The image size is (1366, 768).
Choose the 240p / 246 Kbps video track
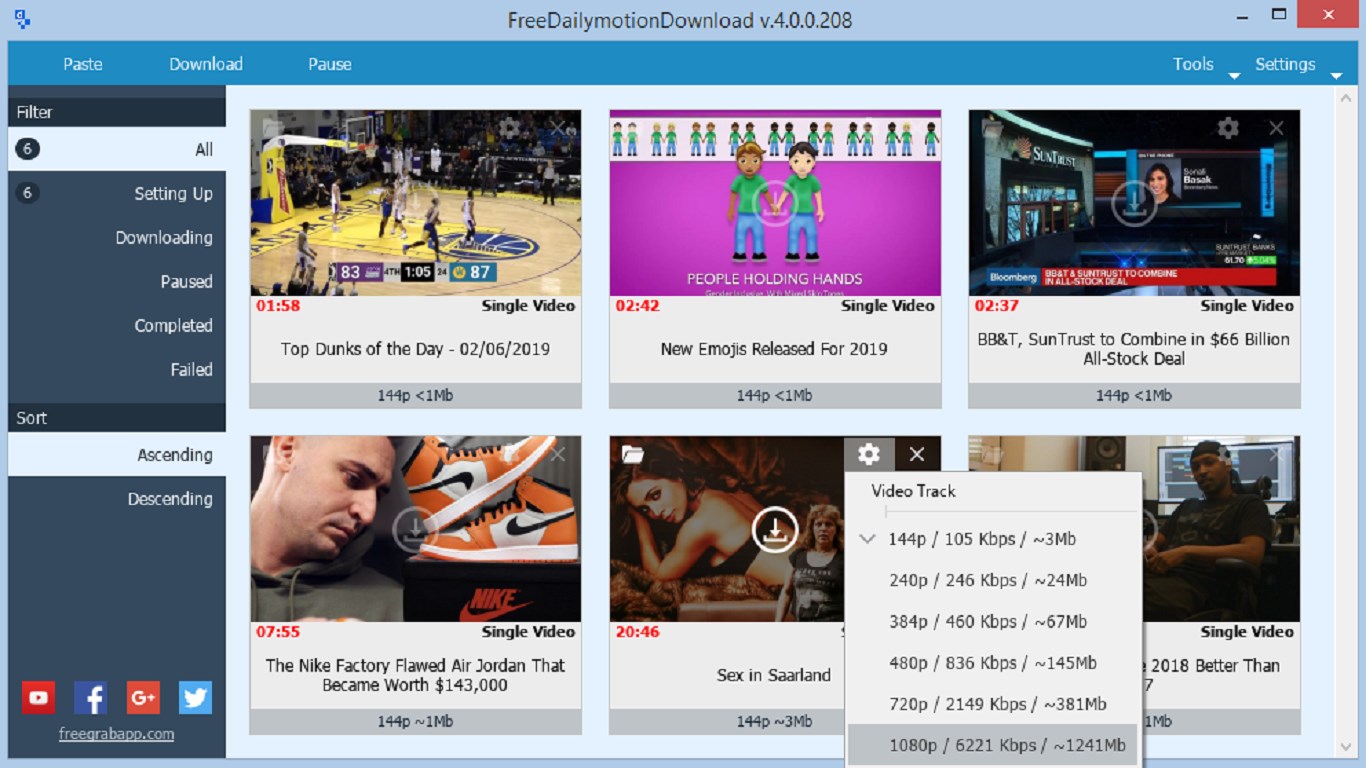click(992, 580)
